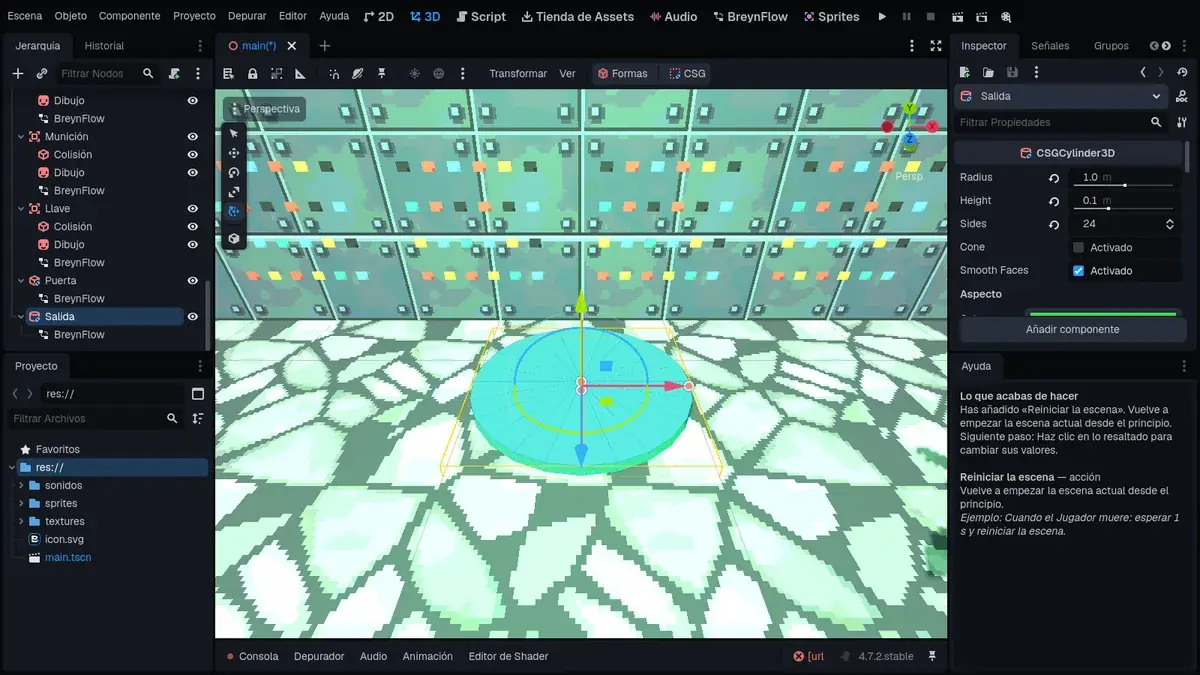Image resolution: width=1200 pixels, height=675 pixels.
Task: Toggle visibility of the Llave node
Action: point(193,209)
